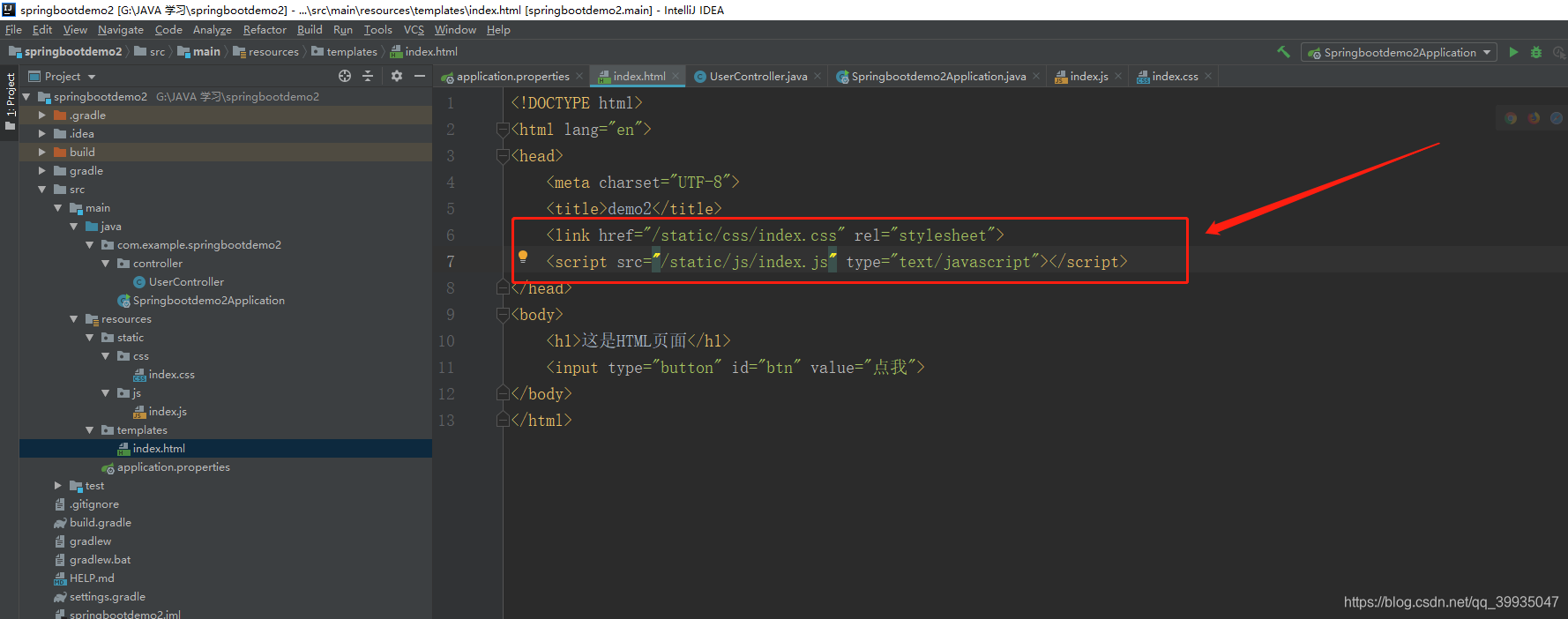Close the index.html editor tab
This screenshot has width=1568, height=619.
click(x=676, y=77)
